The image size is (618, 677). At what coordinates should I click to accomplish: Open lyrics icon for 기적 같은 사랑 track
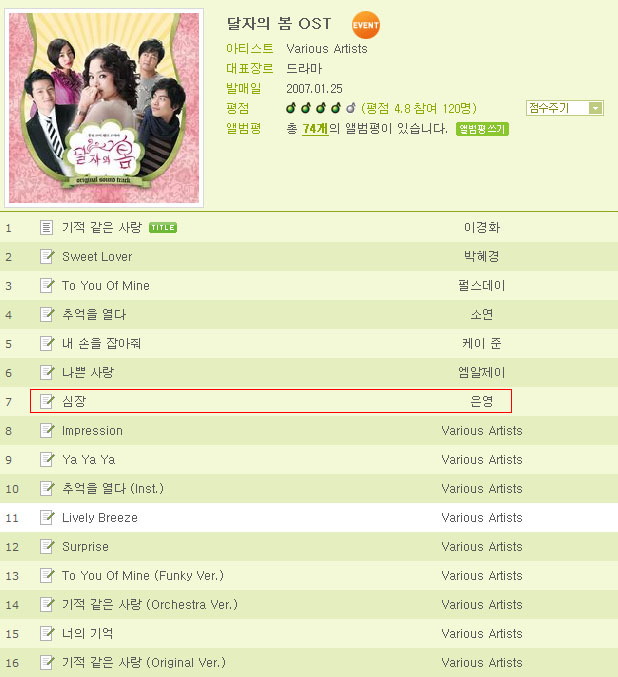(x=46, y=227)
